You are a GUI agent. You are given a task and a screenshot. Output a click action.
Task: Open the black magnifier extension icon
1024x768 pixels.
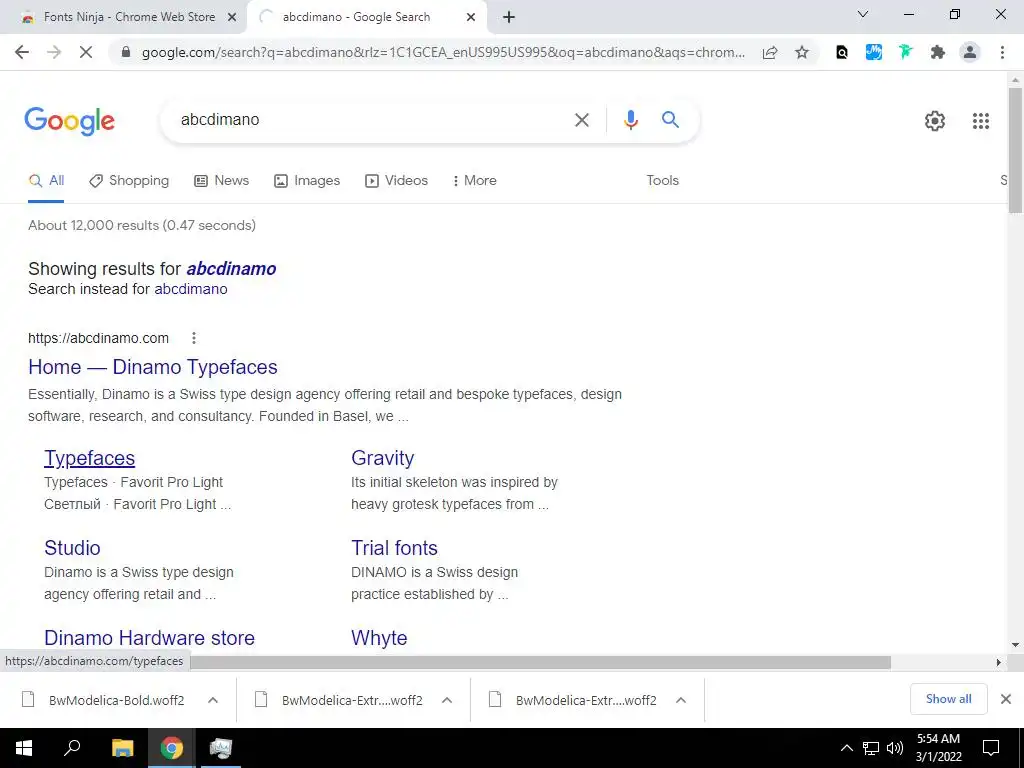(842, 52)
